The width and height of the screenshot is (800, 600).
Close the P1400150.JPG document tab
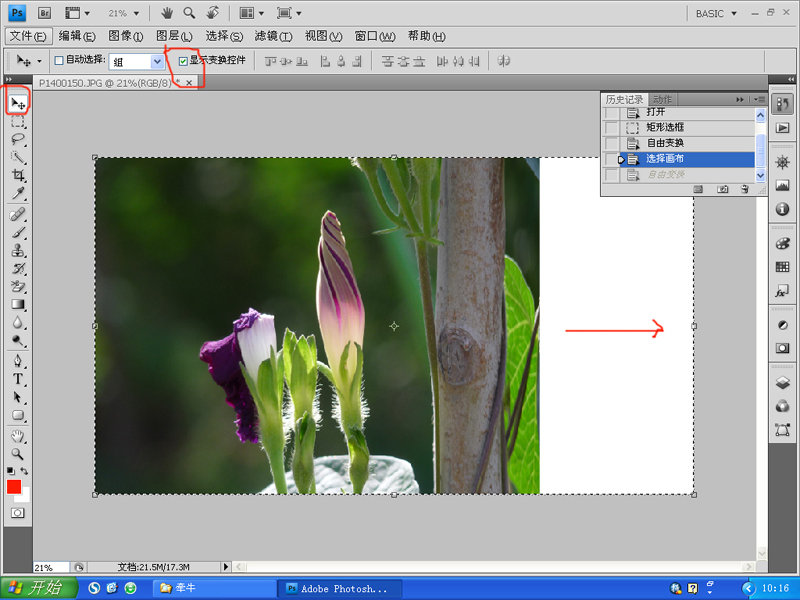pos(189,83)
